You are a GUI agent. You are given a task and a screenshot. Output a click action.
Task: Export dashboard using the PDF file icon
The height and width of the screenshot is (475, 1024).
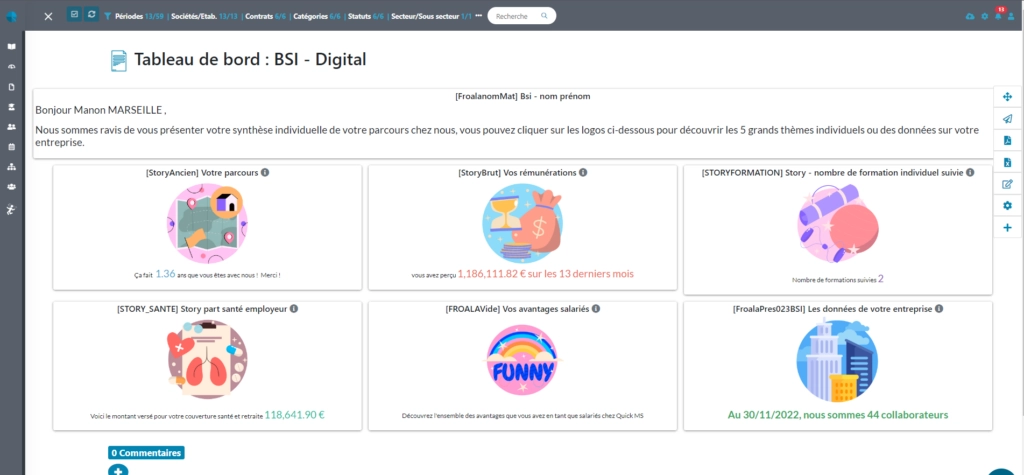[1007, 141]
